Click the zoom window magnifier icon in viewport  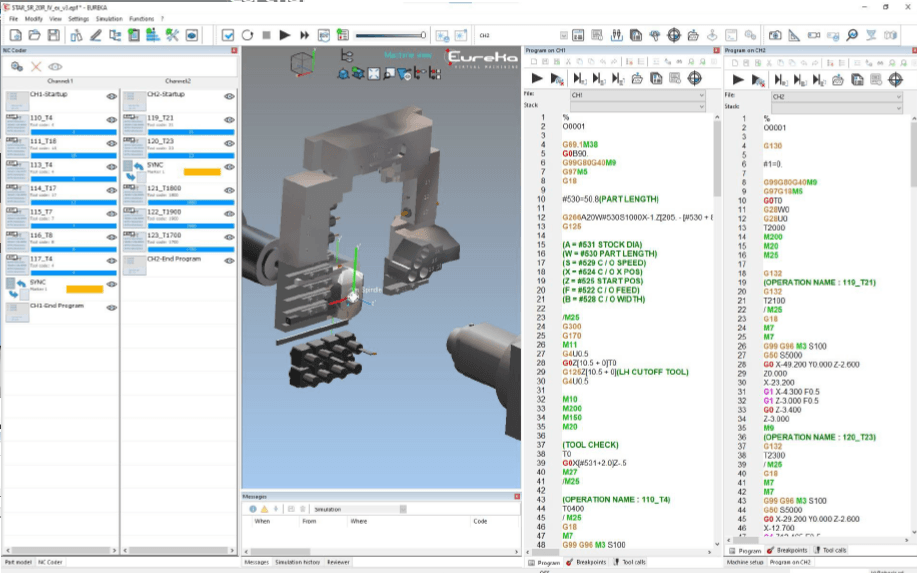click(389, 74)
